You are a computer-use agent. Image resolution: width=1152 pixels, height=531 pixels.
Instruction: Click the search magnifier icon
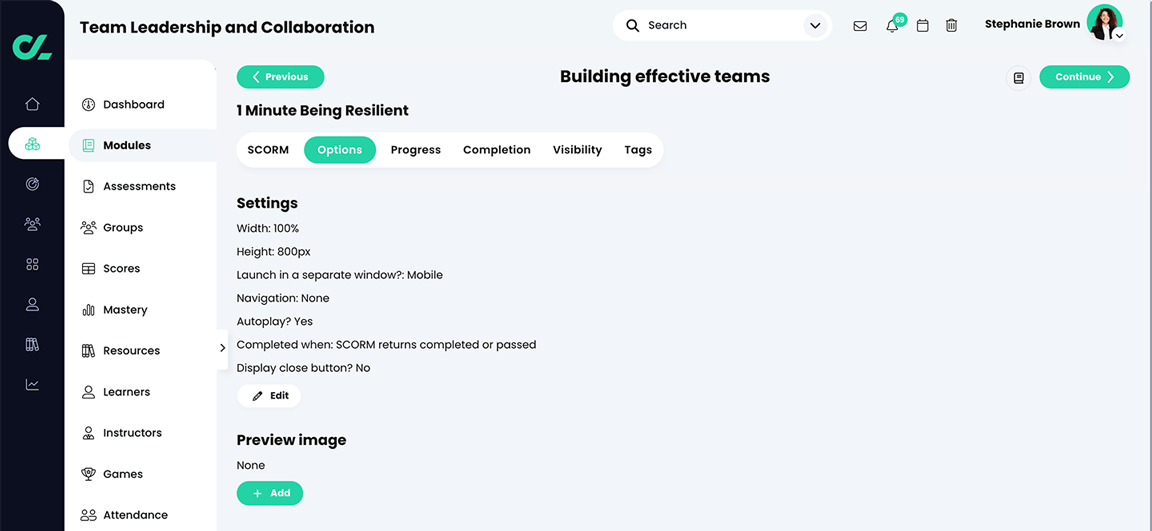pos(633,26)
